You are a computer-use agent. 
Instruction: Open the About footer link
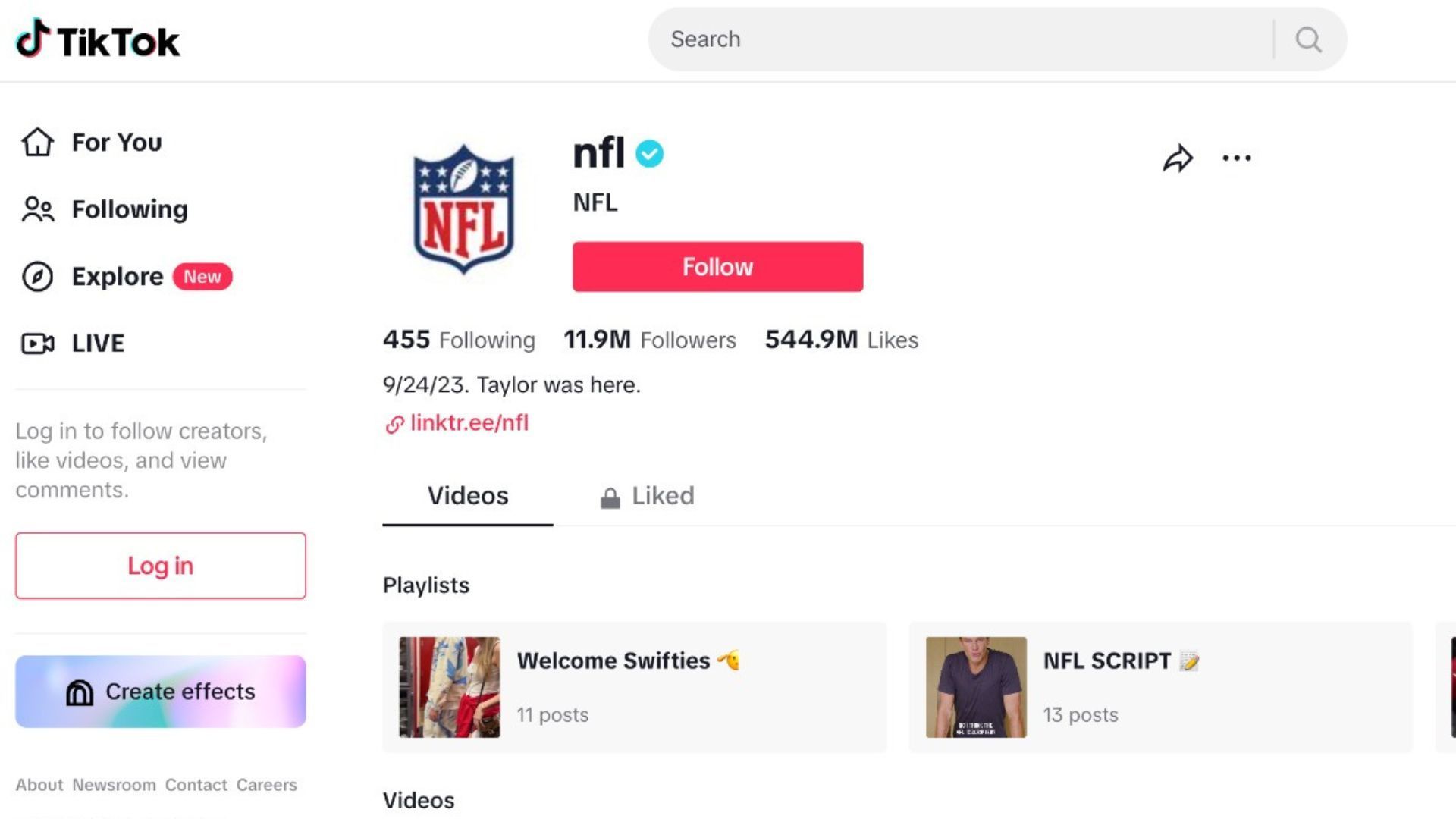(x=39, y=785)
